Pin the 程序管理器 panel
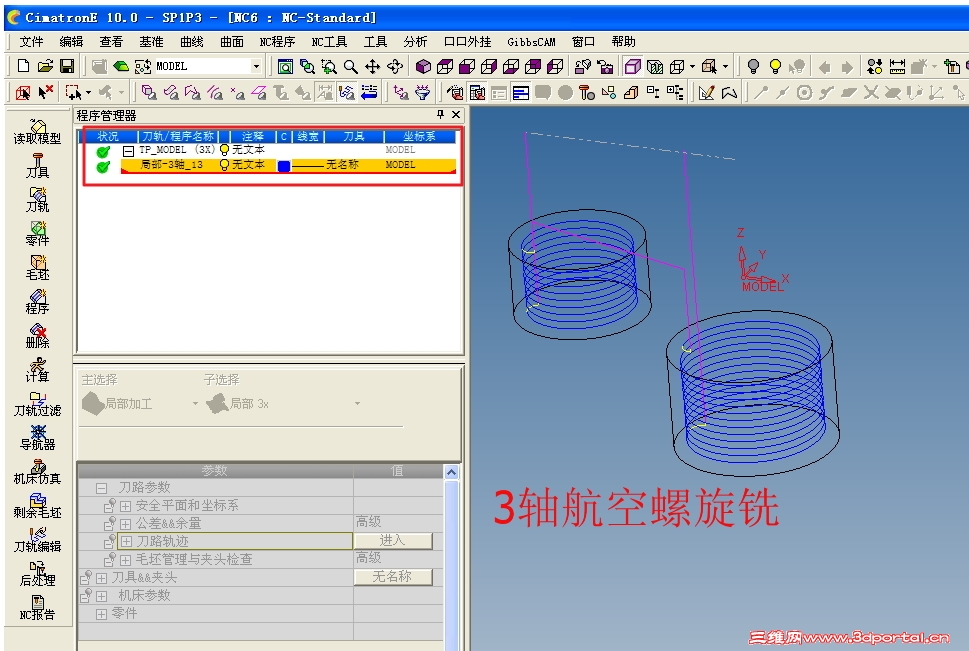The width and height of the screenshot is (969, 651). (440, 114)
